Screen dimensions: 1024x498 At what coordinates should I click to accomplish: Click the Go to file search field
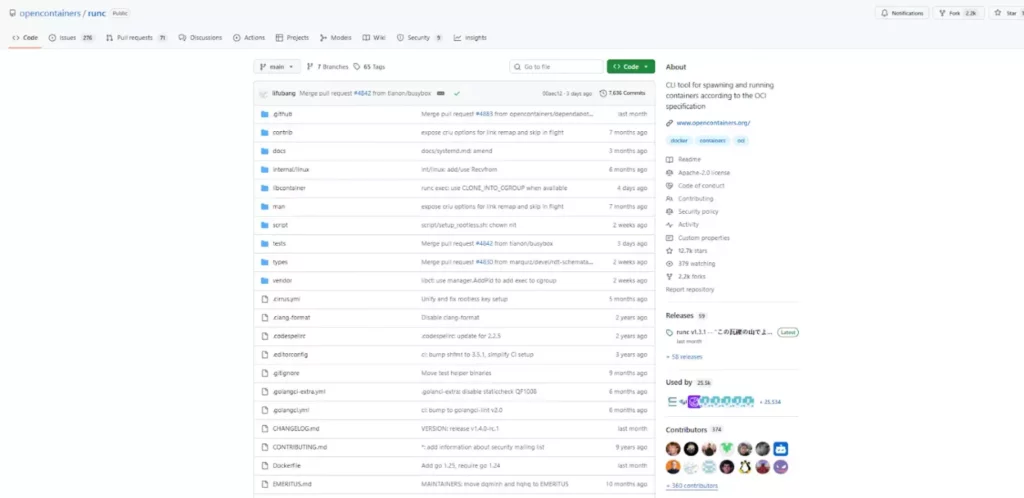point(555,67)
